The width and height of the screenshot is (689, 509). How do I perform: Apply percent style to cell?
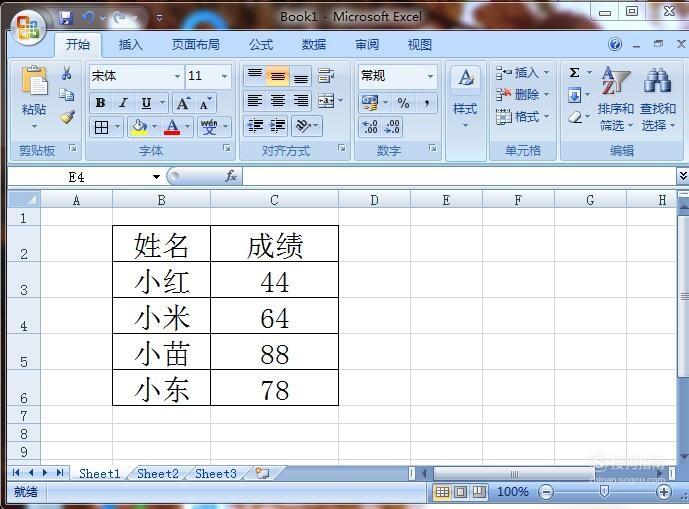tap(403, 103)
